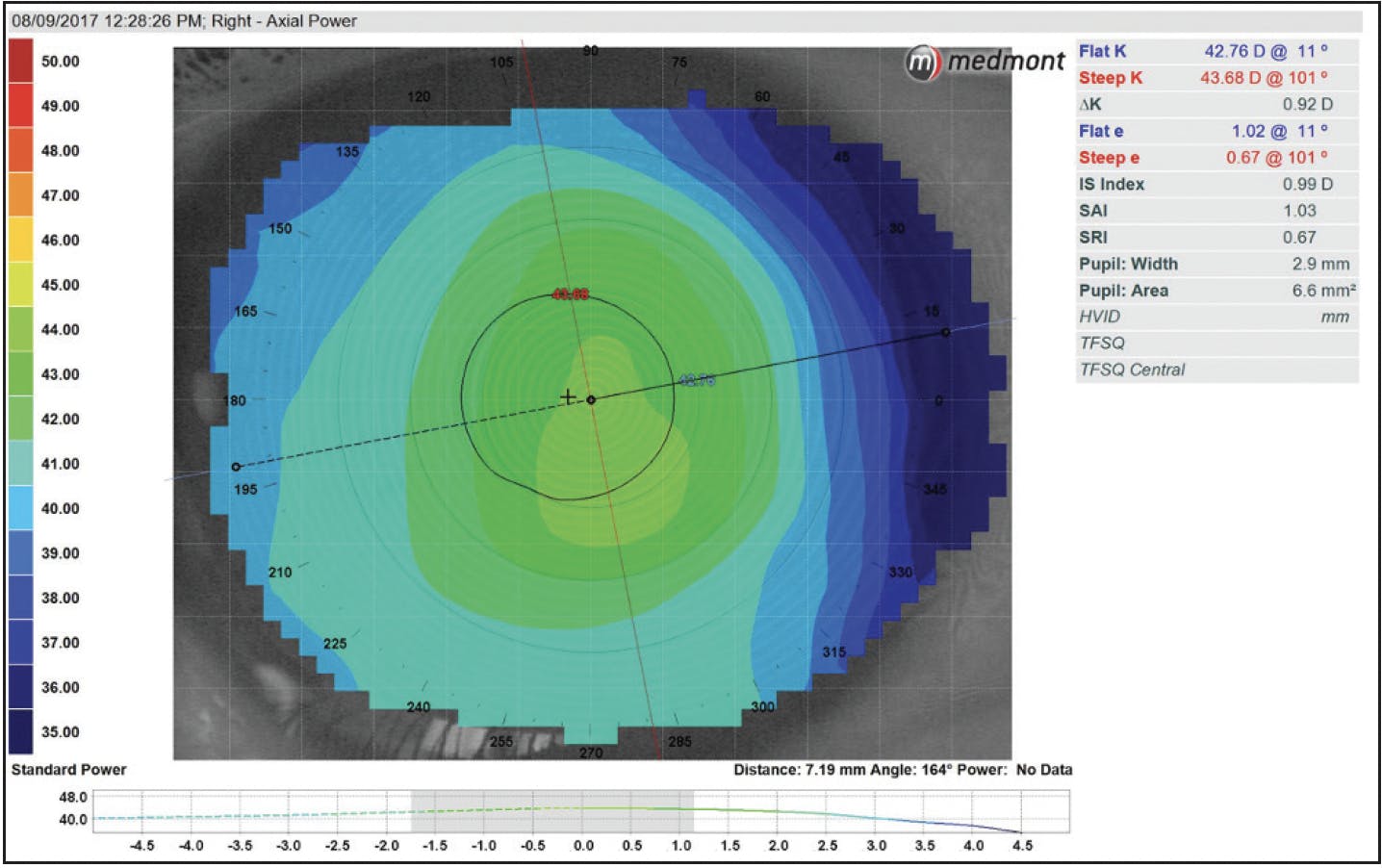The height and width of the screenshot is (868, 1382).
Task: Click the Pupil: Width measurement row
Action: [x=1216, y=264]
